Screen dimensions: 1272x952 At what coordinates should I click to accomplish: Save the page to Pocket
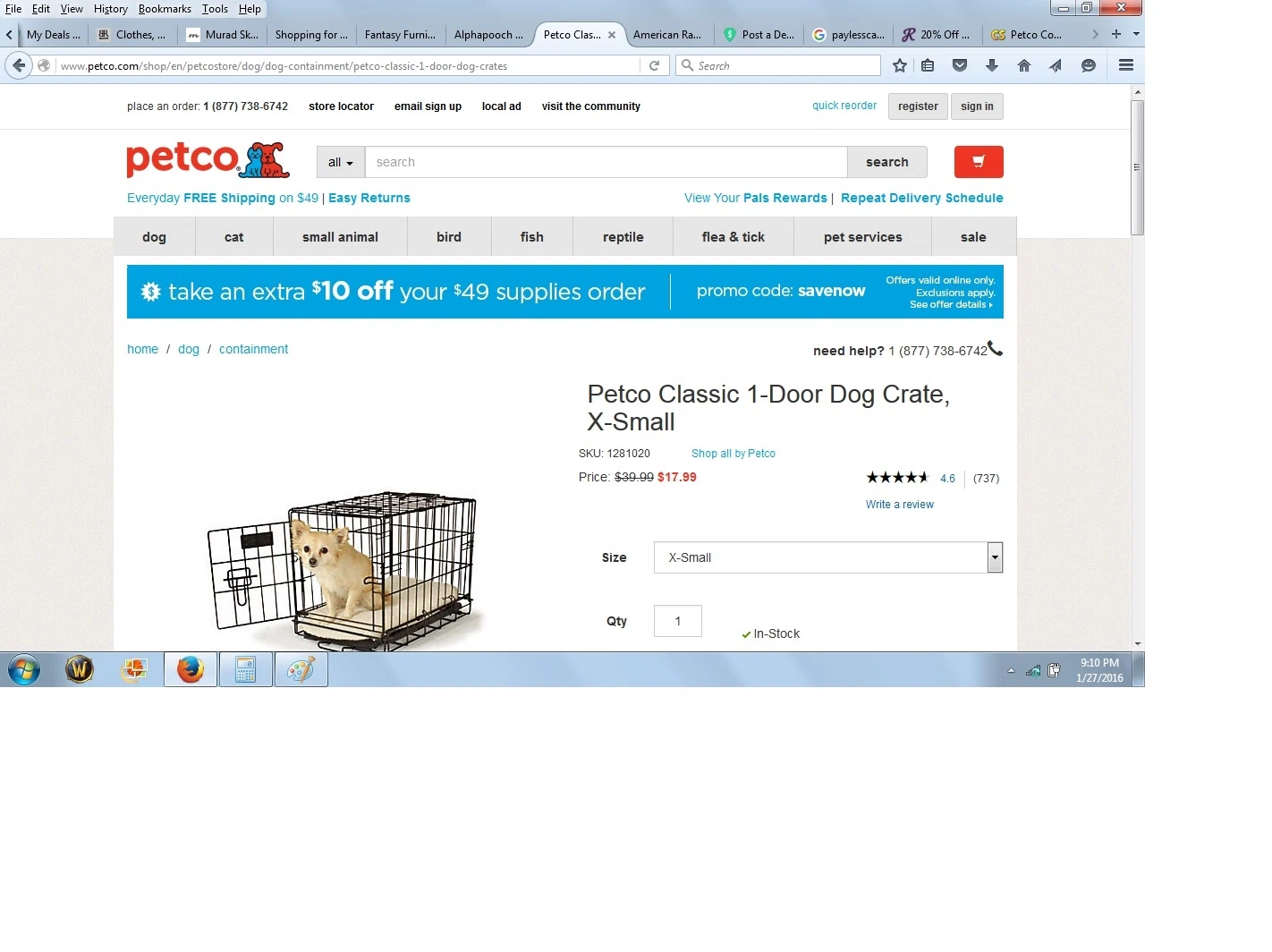(x=960, y=65)
